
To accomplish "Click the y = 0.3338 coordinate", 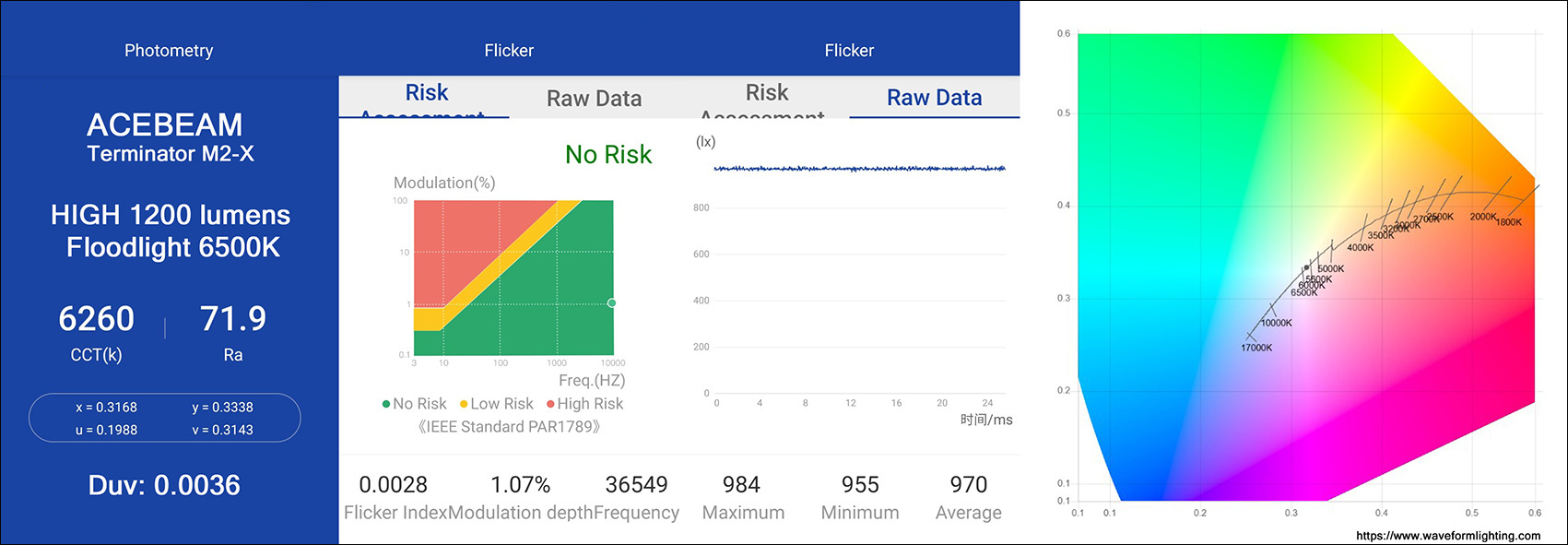I will click(222, 407).
